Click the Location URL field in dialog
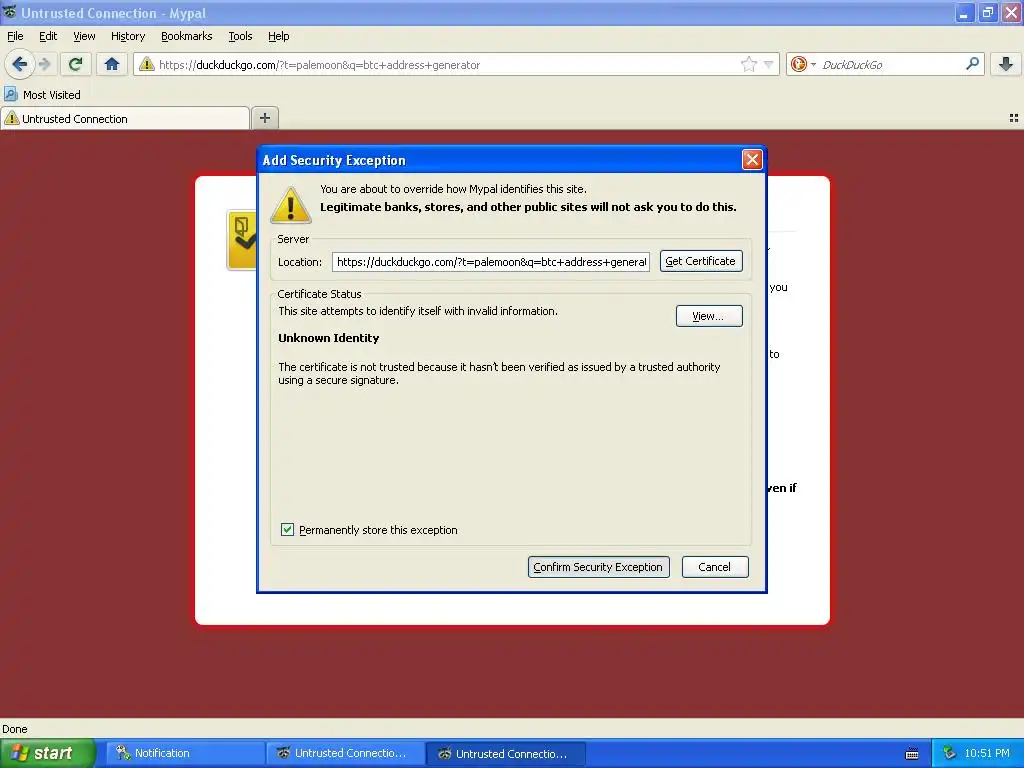 [490, 262]
